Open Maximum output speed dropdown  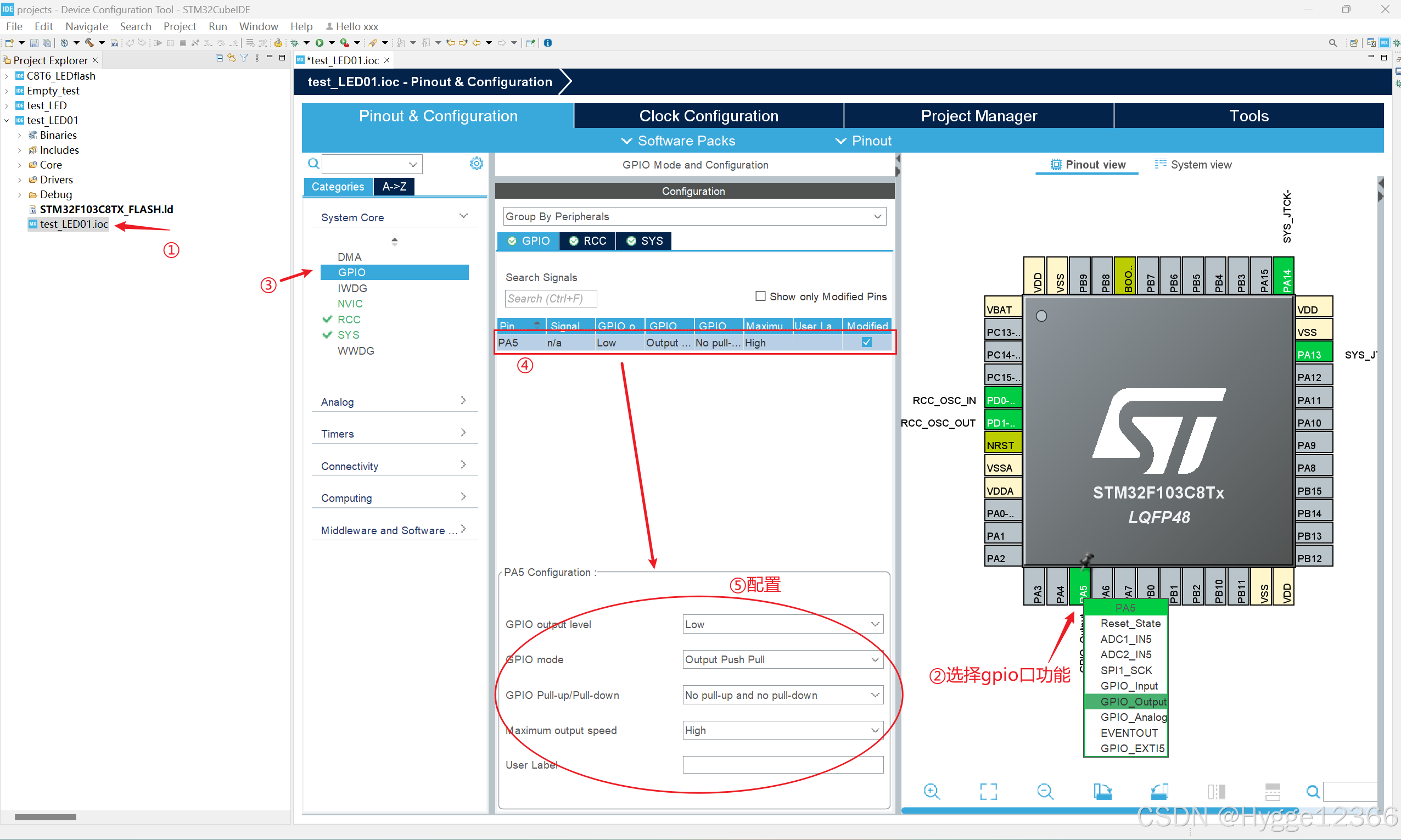tap(782, 730)
